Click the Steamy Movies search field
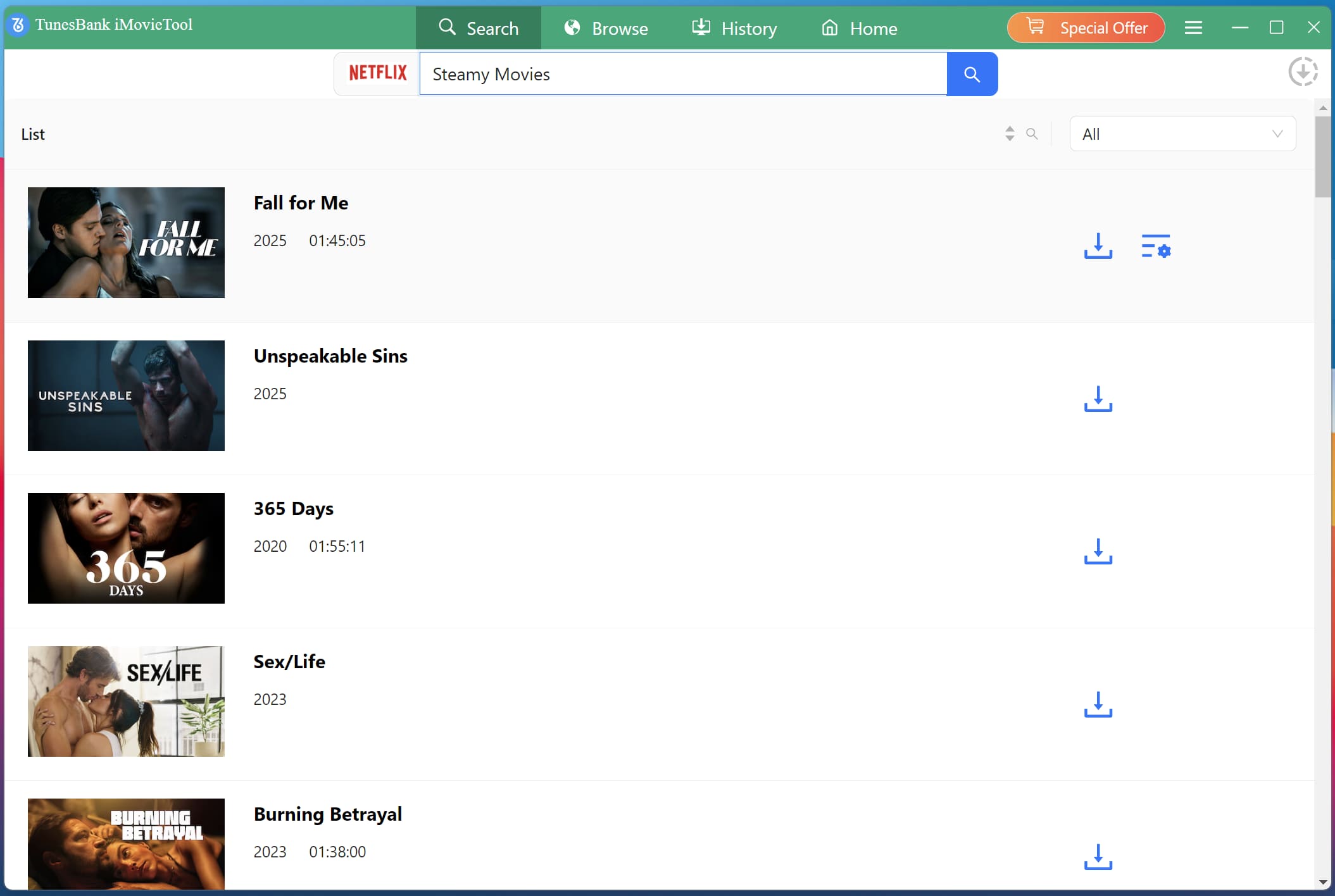 (682, 74)
